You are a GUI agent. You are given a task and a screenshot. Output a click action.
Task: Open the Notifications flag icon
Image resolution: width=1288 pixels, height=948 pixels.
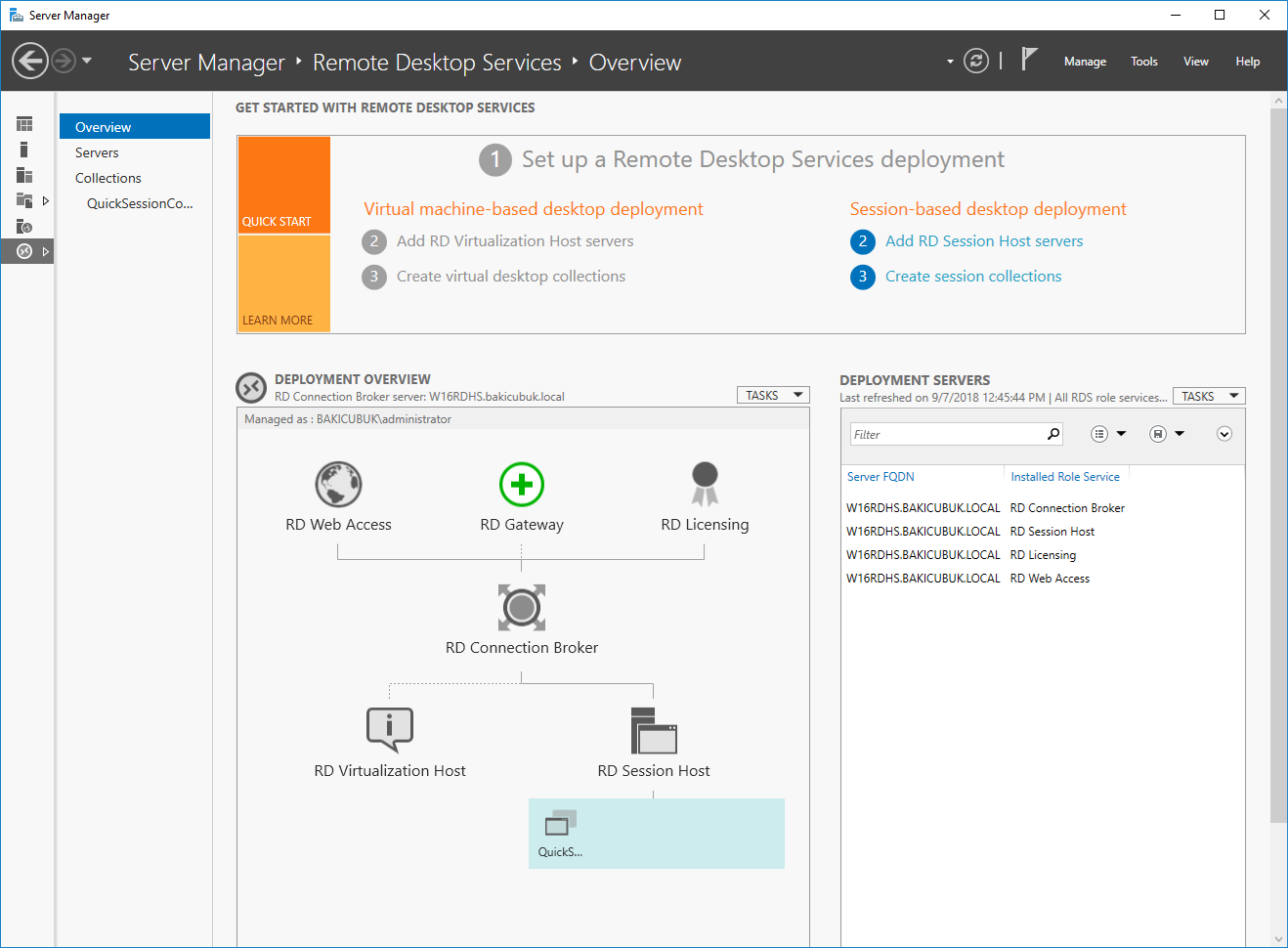point(1029,60)
